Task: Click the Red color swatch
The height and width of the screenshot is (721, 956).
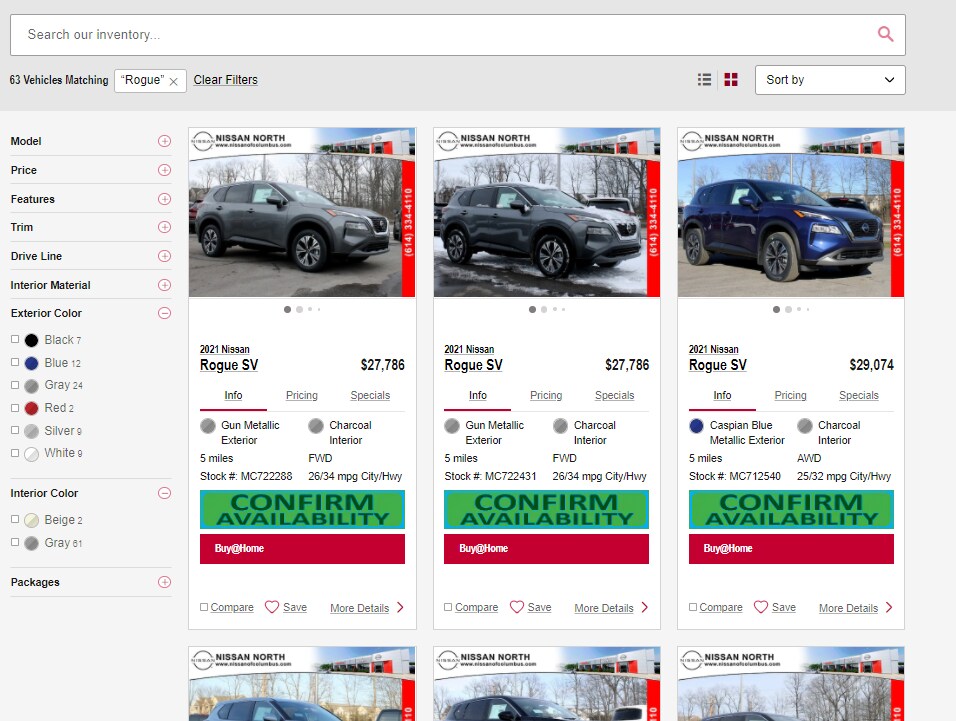Action: pyautogui.click(x=32, y=408)
